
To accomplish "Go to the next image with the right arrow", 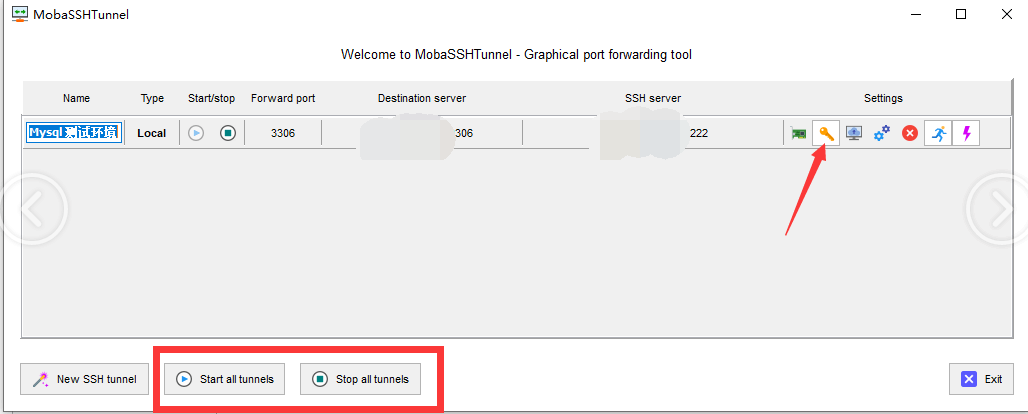I will 998,209.
